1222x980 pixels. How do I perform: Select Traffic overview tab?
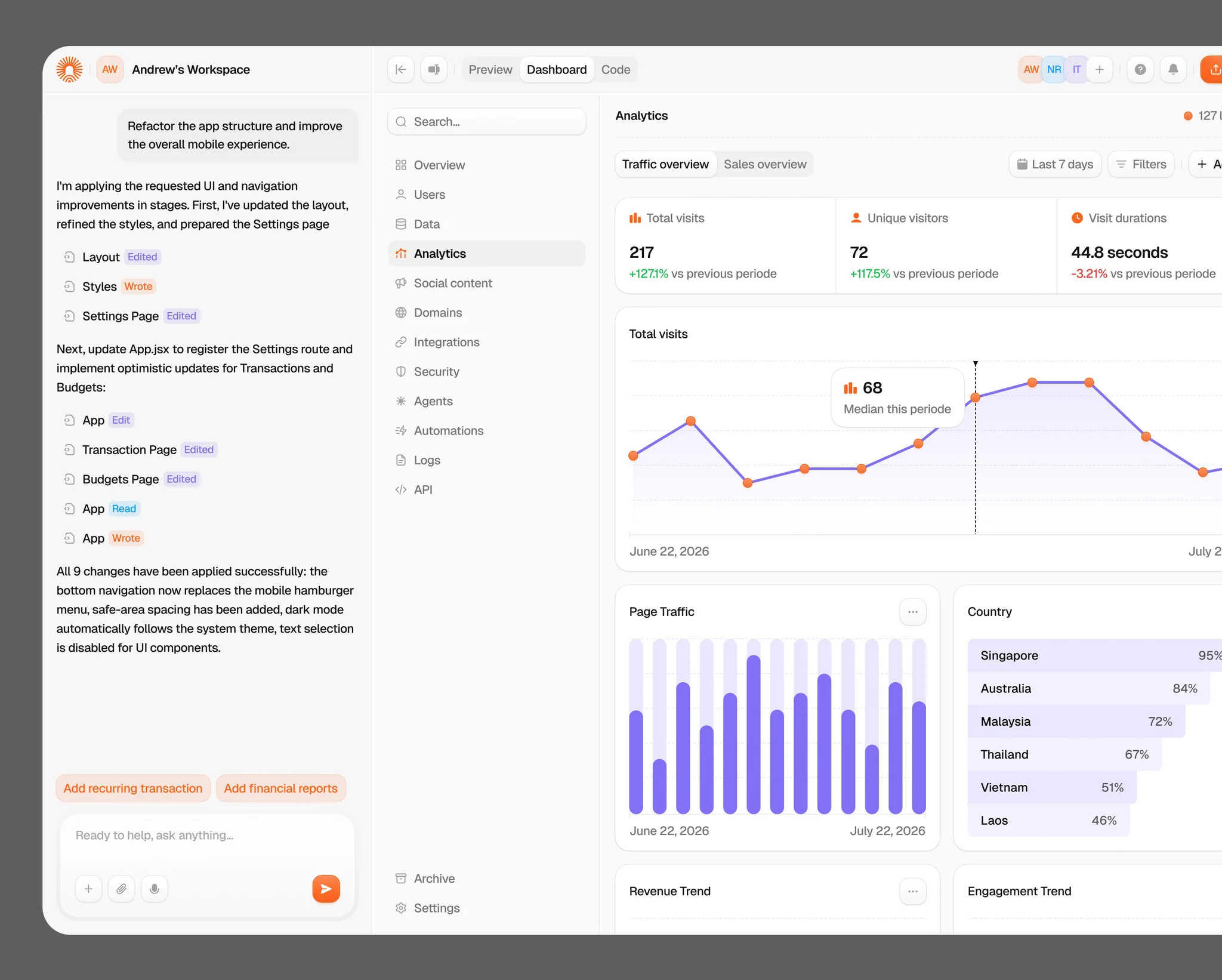[x=665, y=164]
